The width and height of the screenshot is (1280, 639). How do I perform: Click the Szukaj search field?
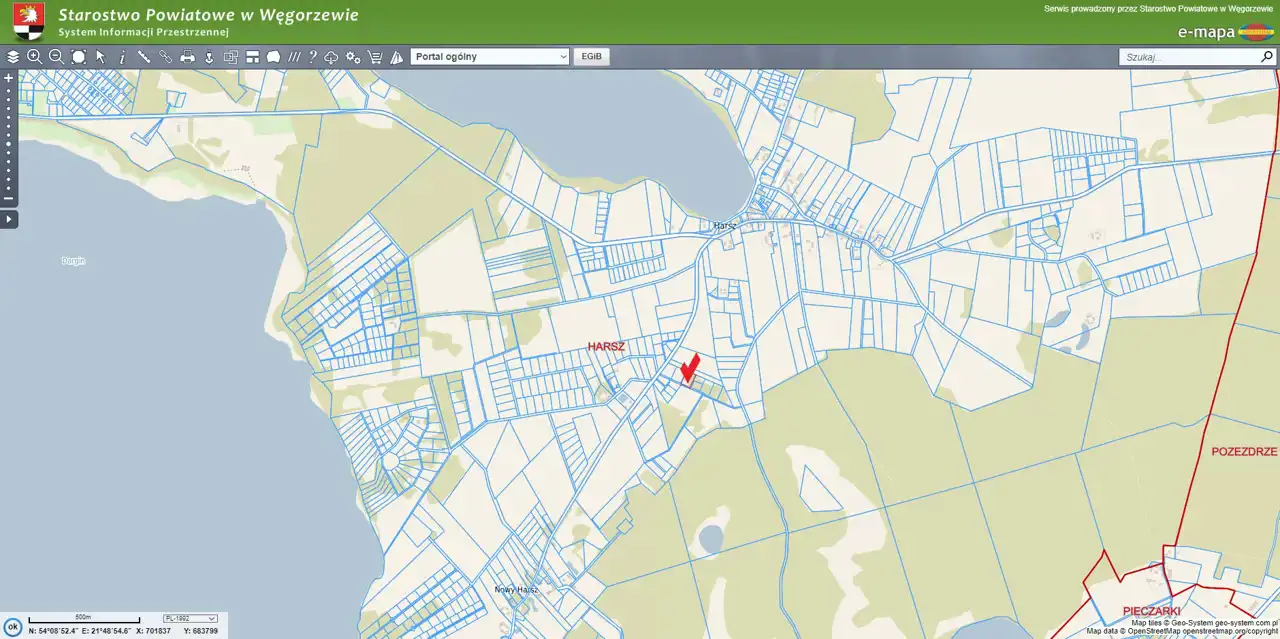tap(1188, 57)
